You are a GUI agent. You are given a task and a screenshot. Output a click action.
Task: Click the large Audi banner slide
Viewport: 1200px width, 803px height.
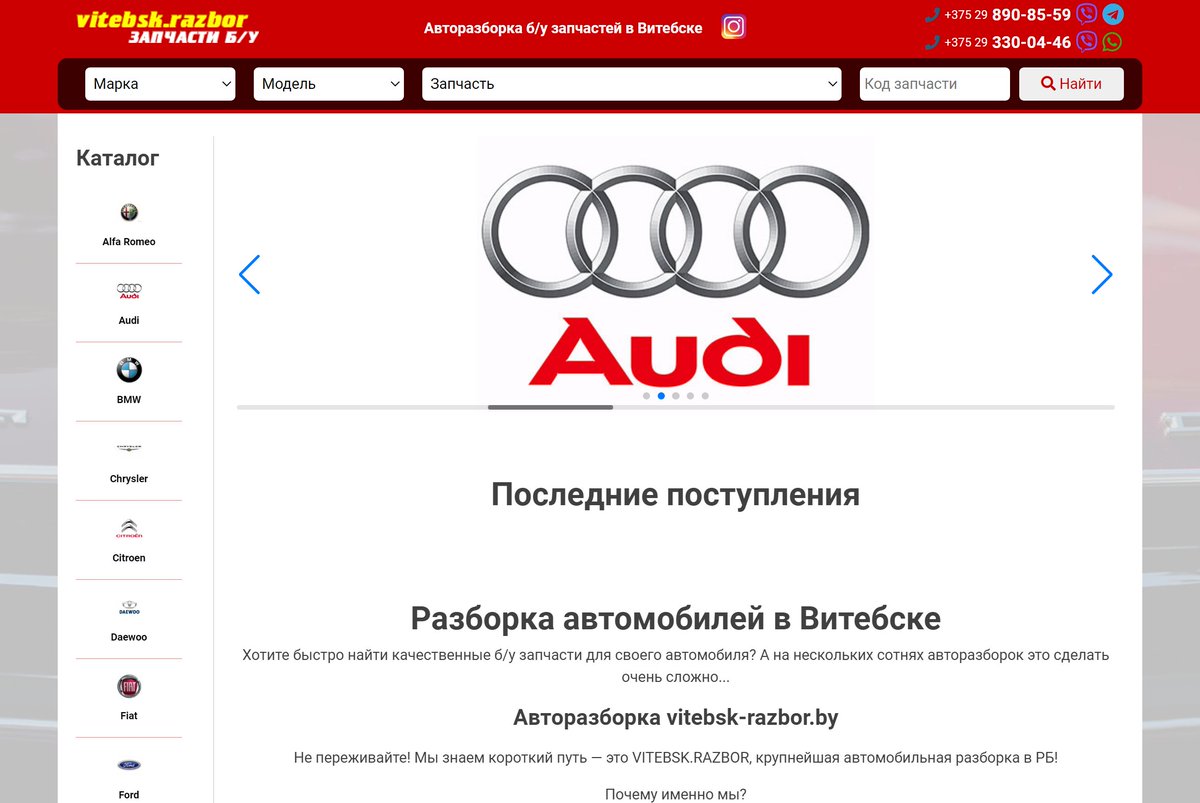(675, 270)
